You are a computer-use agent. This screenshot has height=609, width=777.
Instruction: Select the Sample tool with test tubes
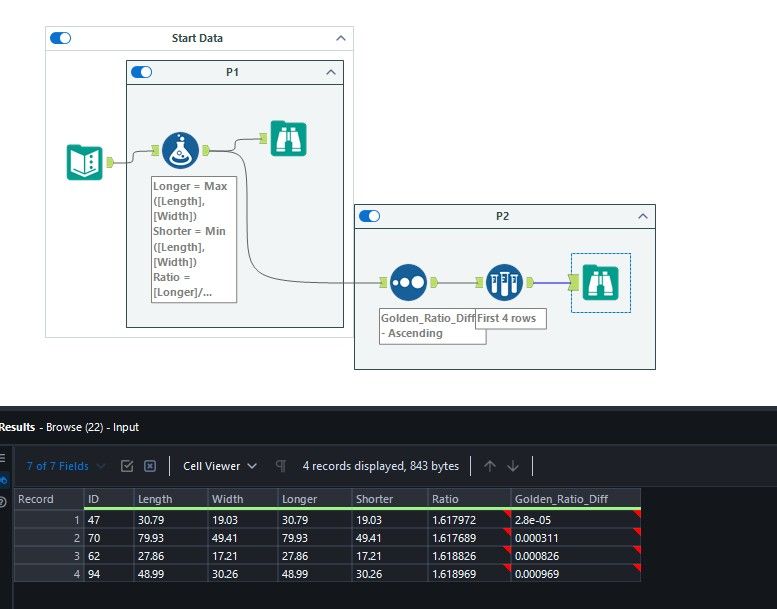pos(504,282)
